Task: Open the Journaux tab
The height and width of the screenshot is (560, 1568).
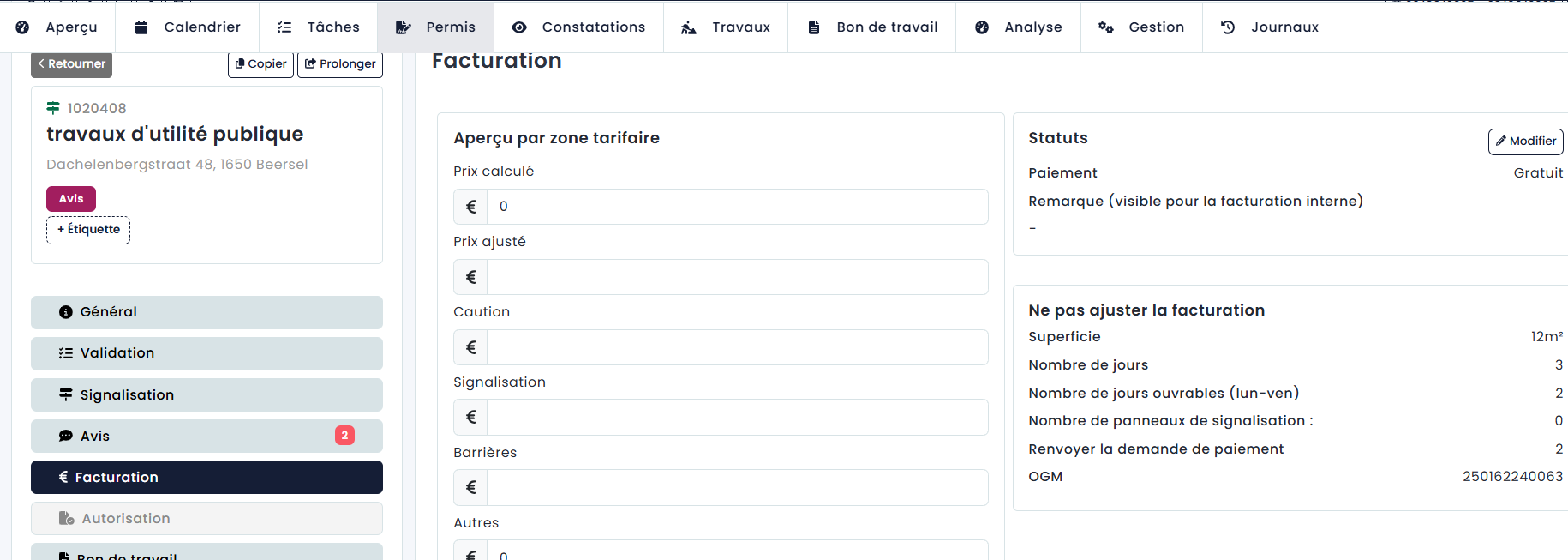Action: tap(1270, 27)
